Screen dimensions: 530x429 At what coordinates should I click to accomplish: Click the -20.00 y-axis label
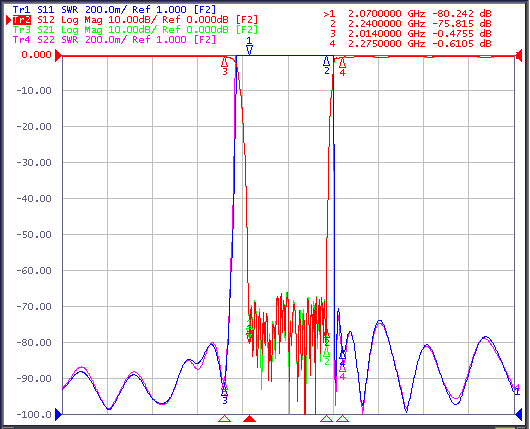pyautogui.click(x=34, y=127)
